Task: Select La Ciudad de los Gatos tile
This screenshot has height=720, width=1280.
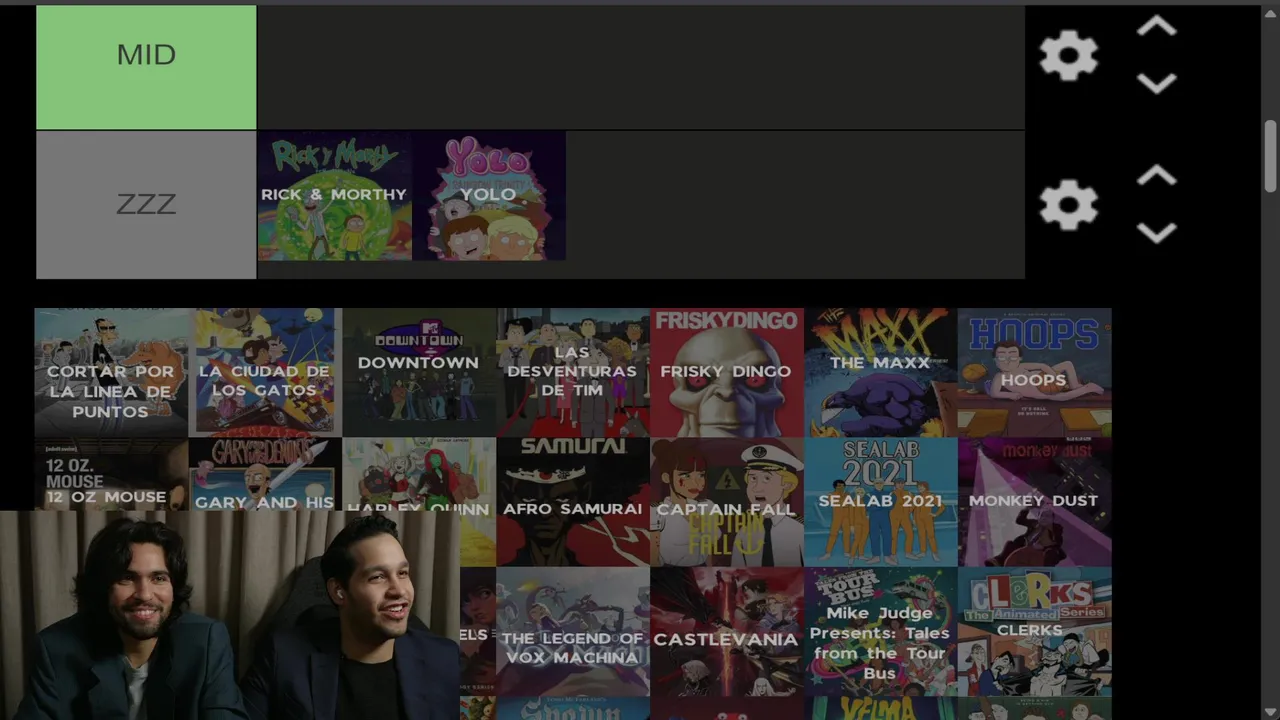Action: (265, 372)
